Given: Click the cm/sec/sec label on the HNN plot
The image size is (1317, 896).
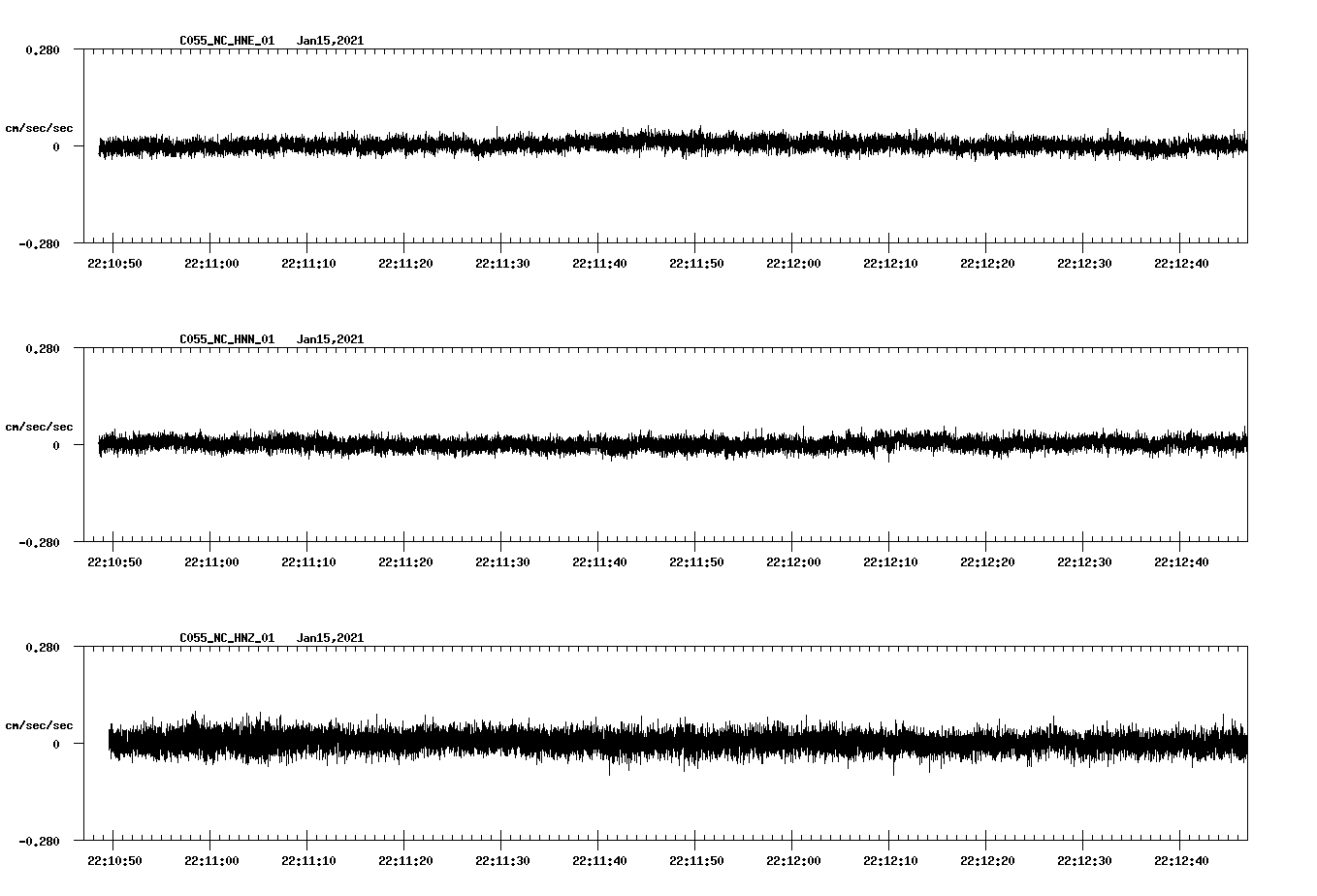Looking at the screenshot, I should [41, 426].
